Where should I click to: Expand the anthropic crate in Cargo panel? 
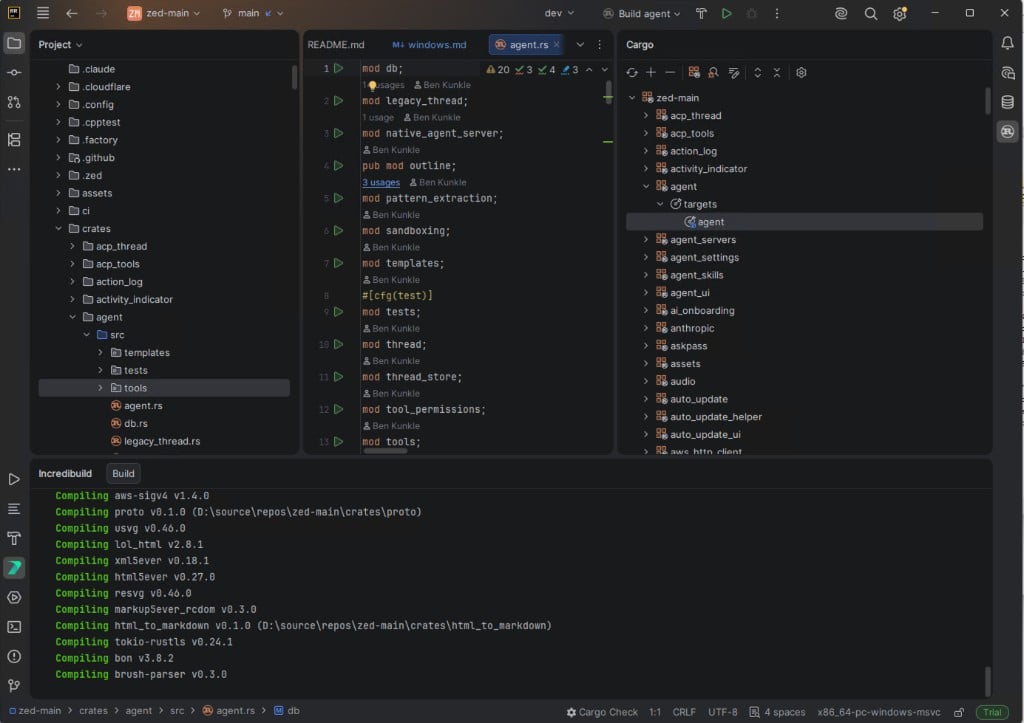pos(646,328)
